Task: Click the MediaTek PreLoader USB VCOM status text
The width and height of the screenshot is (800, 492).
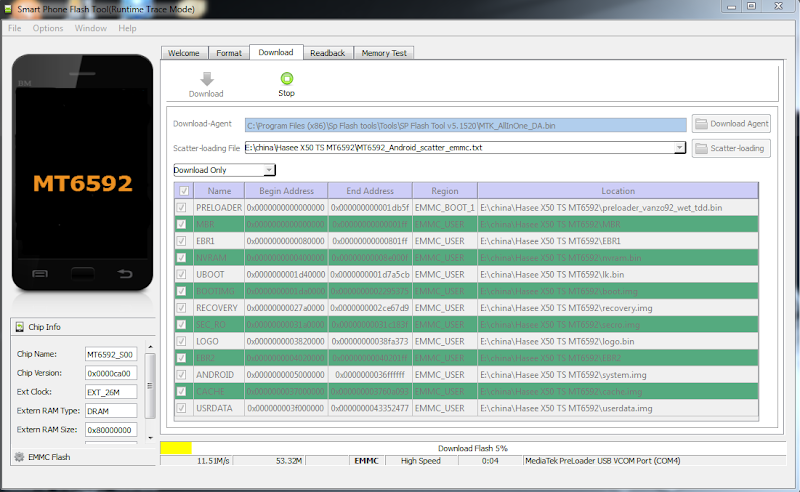Action: (603, 461)
